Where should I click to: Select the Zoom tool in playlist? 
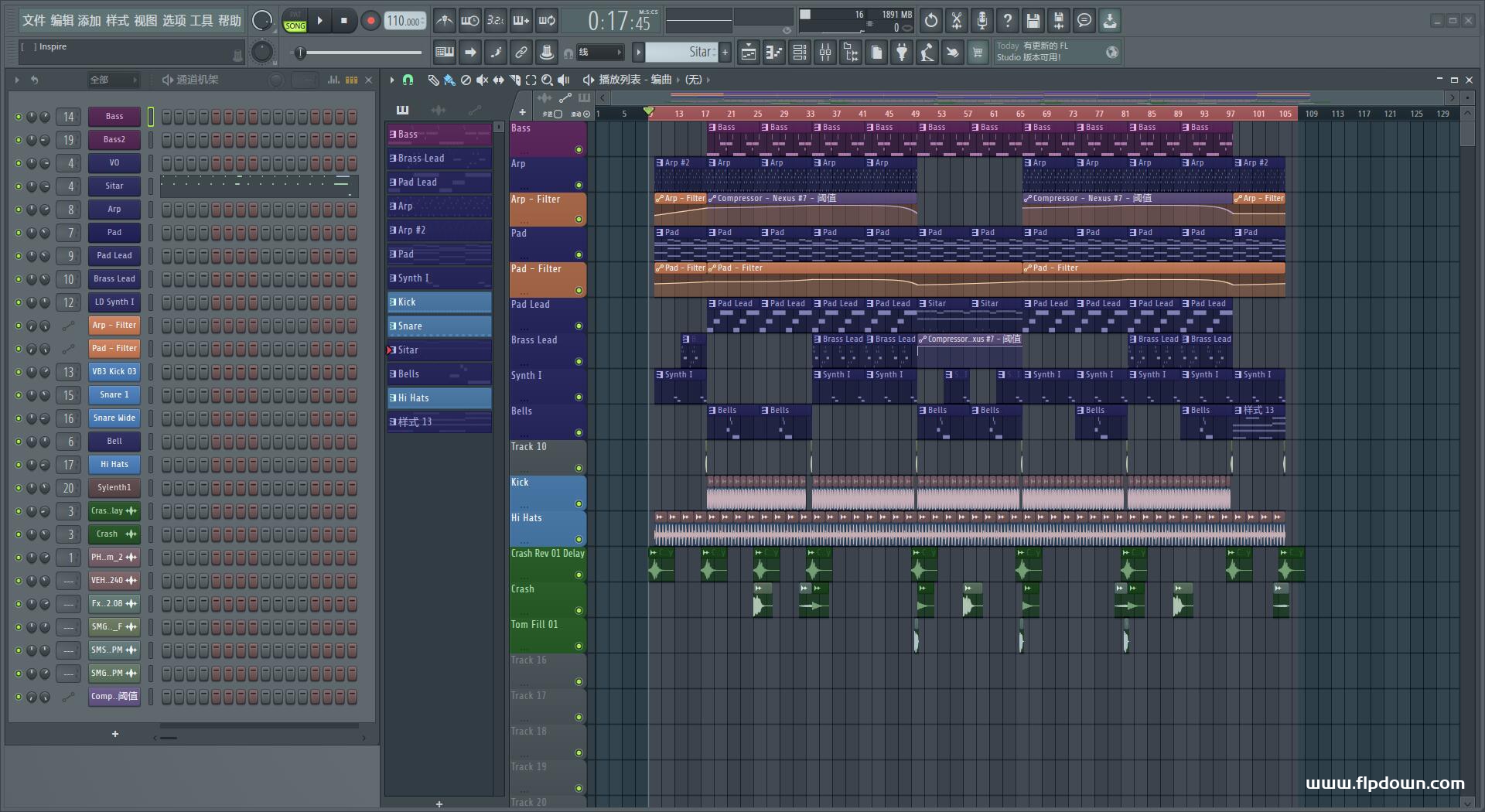547,80
